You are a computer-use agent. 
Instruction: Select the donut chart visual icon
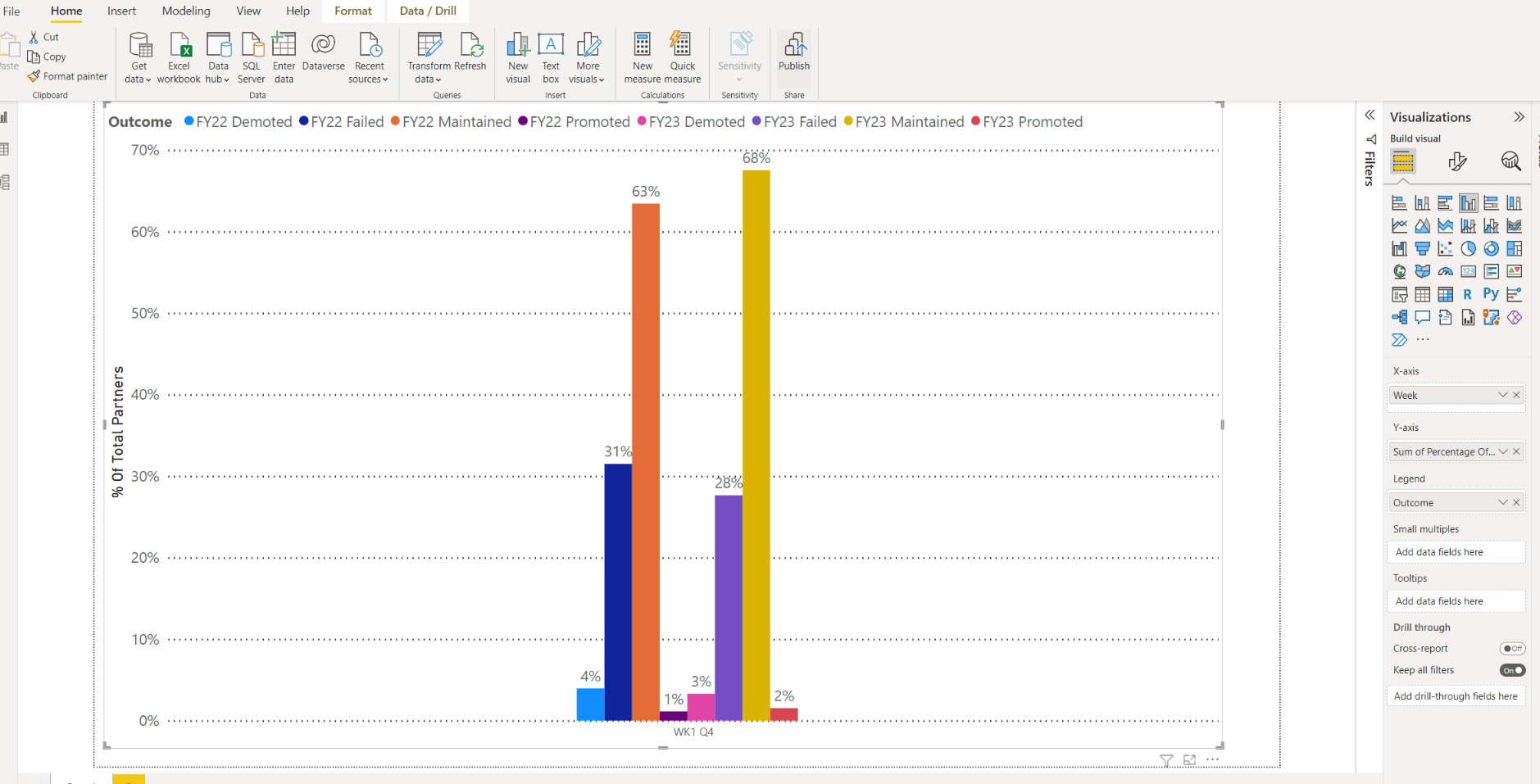tap(1491, 248)
